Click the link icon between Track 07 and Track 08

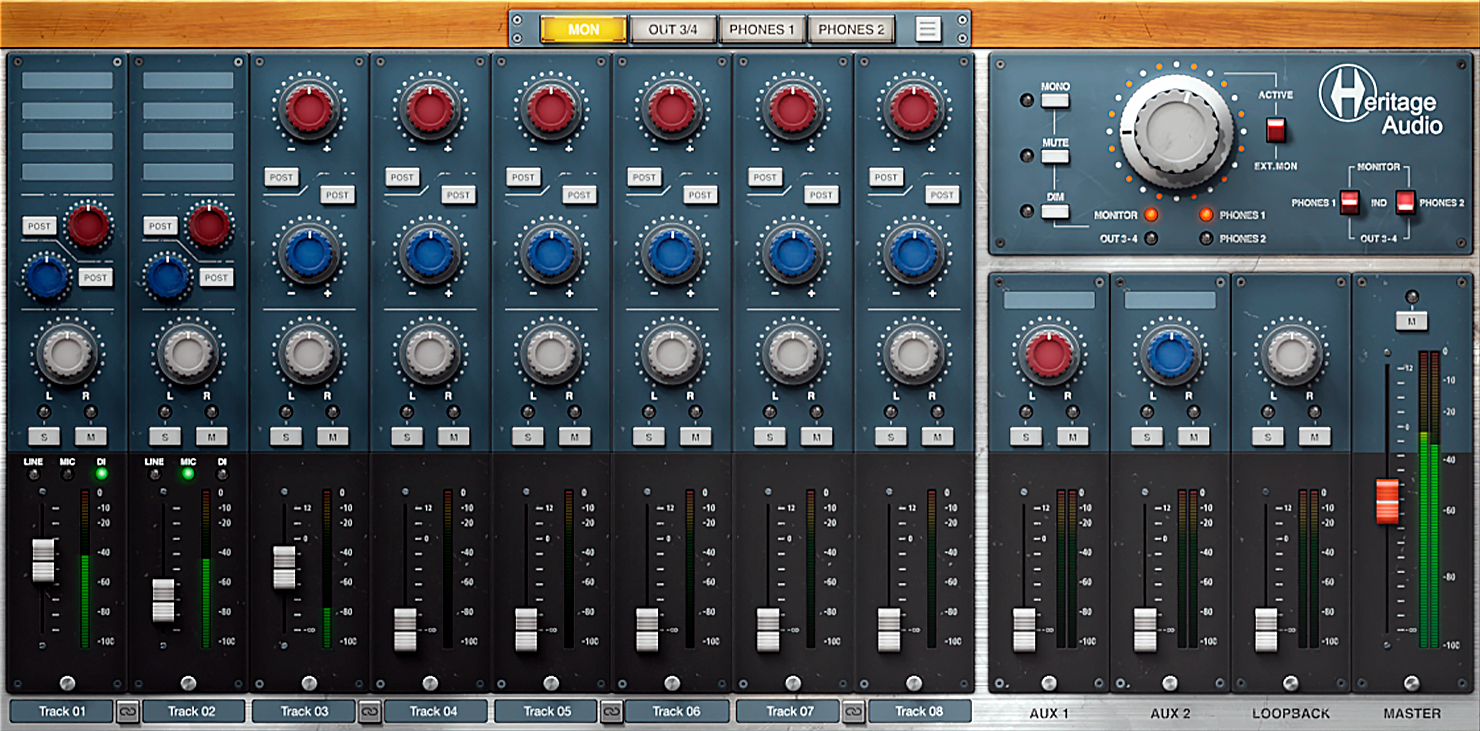coord(853,711)
